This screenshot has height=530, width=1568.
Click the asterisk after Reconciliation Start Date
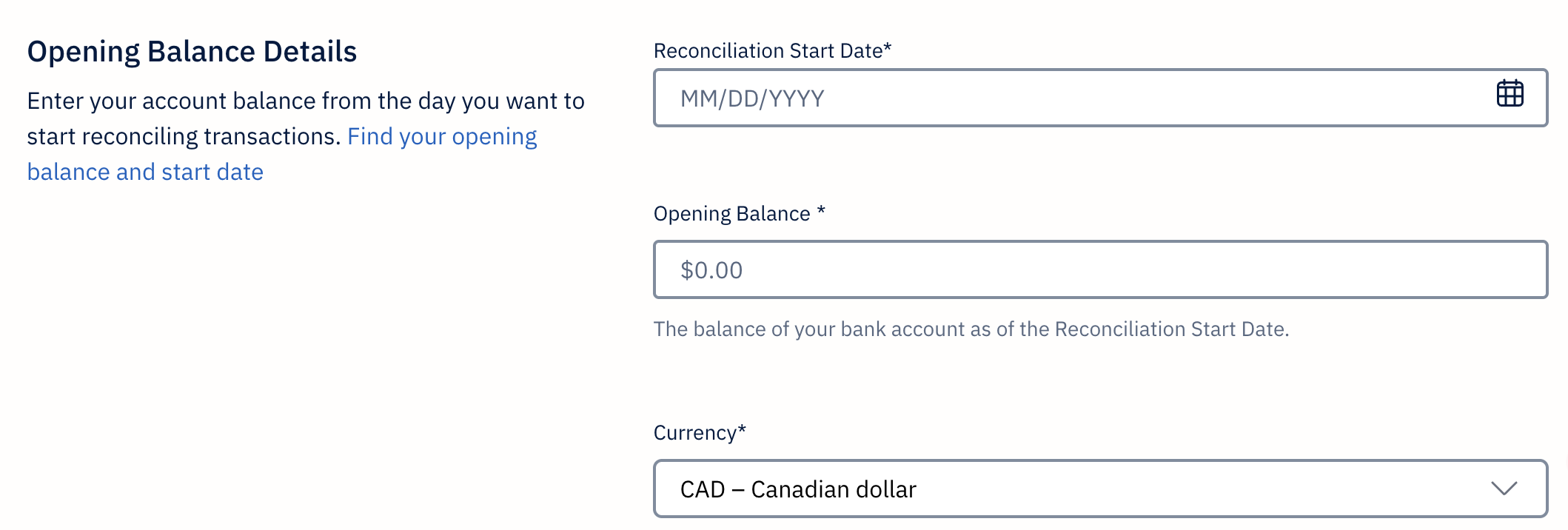[888, 49]
